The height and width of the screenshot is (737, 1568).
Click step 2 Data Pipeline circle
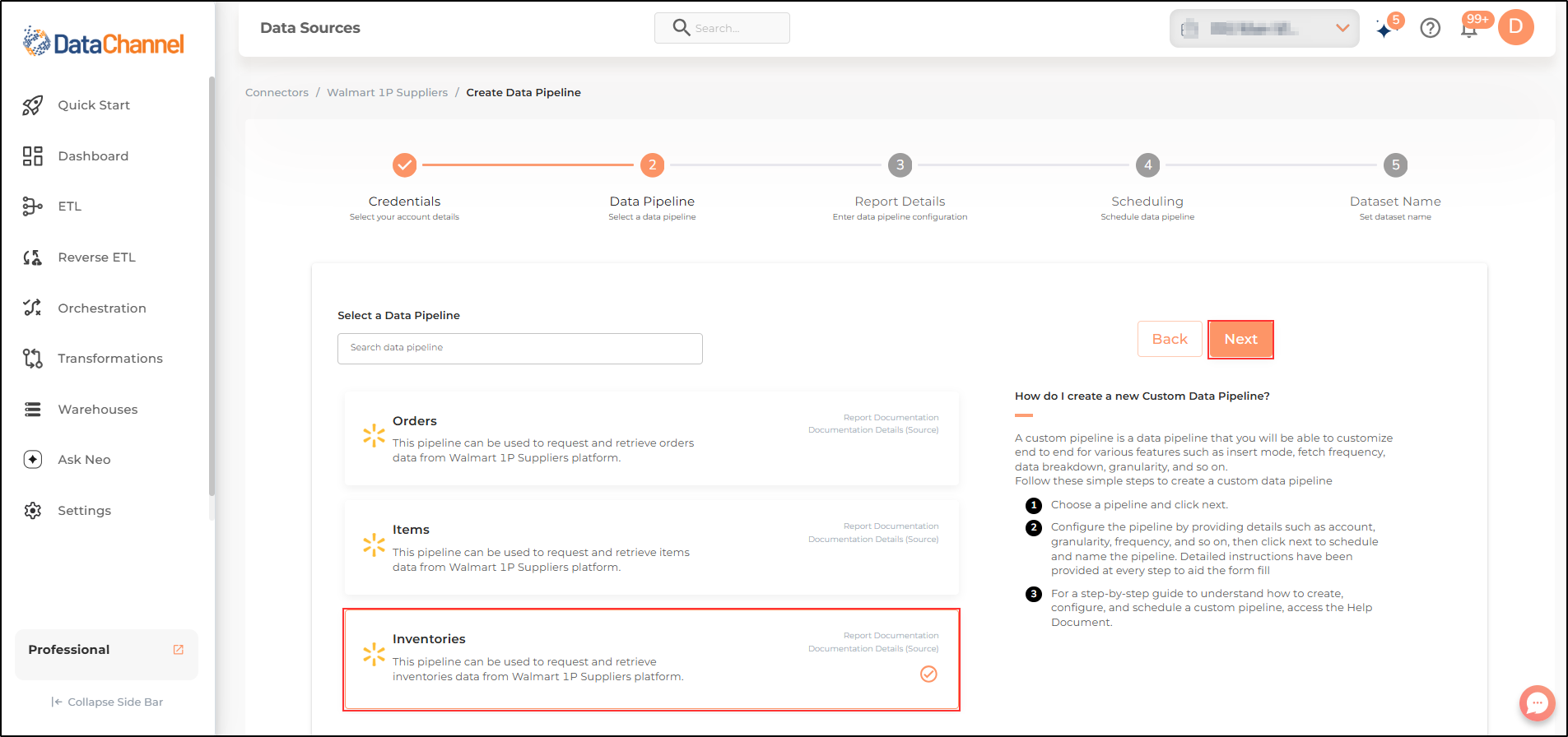[652, 165]
